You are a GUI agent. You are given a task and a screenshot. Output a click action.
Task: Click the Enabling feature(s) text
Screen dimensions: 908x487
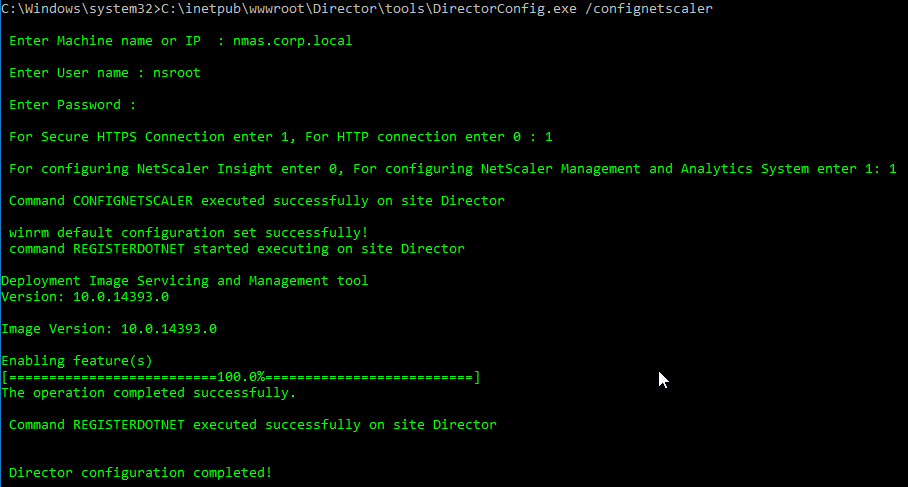(x=76, y=361)
